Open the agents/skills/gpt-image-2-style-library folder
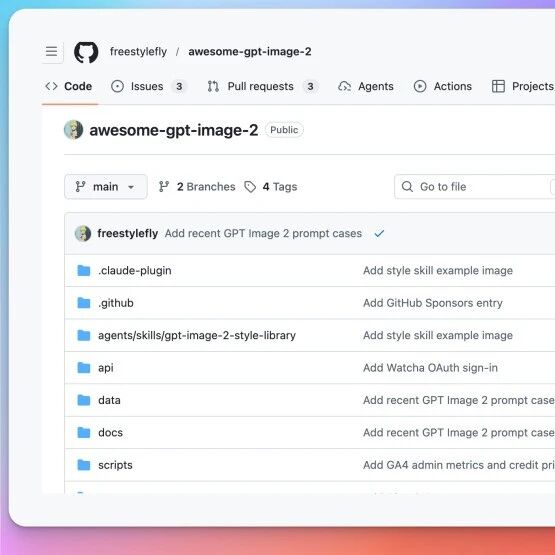 pyautogui.click(x=197, y=335)
